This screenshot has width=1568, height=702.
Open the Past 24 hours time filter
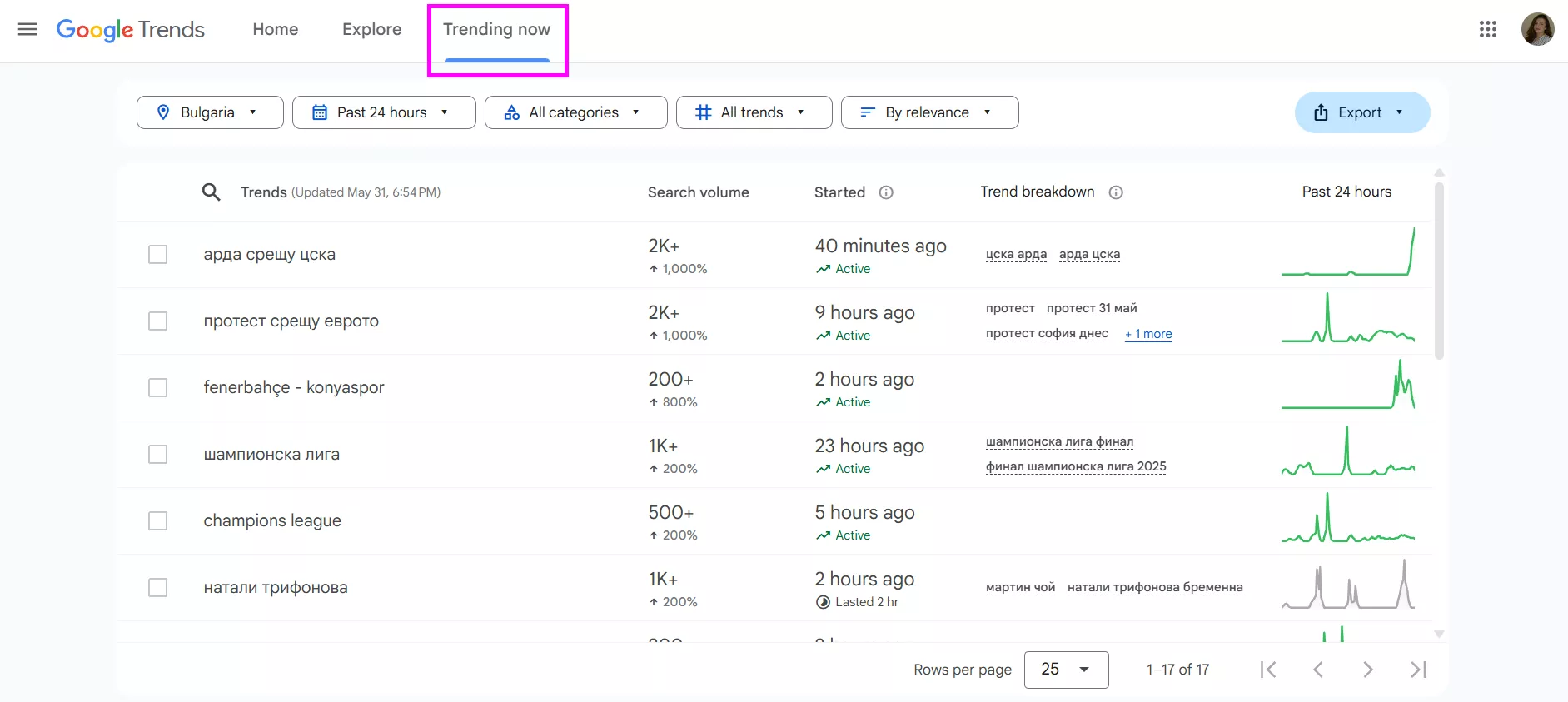click(x=384, y=112)
